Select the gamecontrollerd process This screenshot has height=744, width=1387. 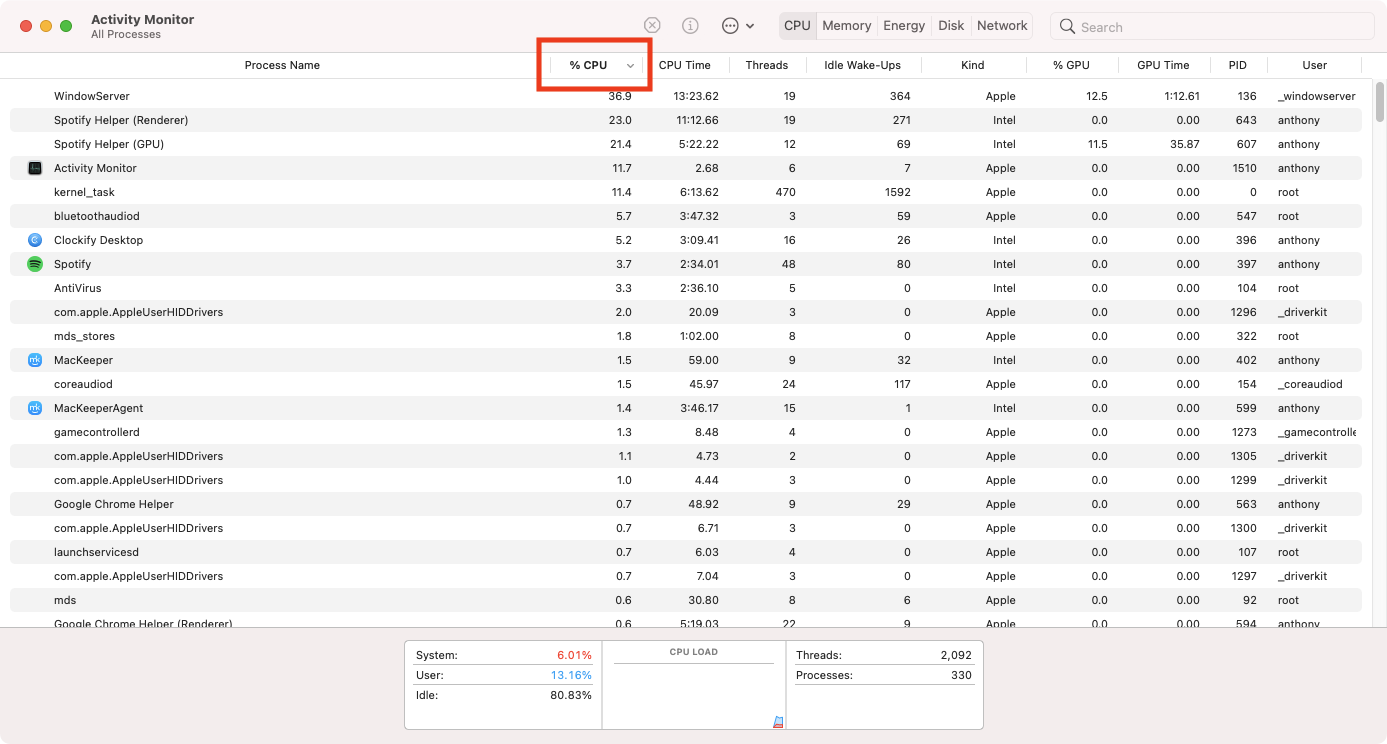[x=685, y=432]
